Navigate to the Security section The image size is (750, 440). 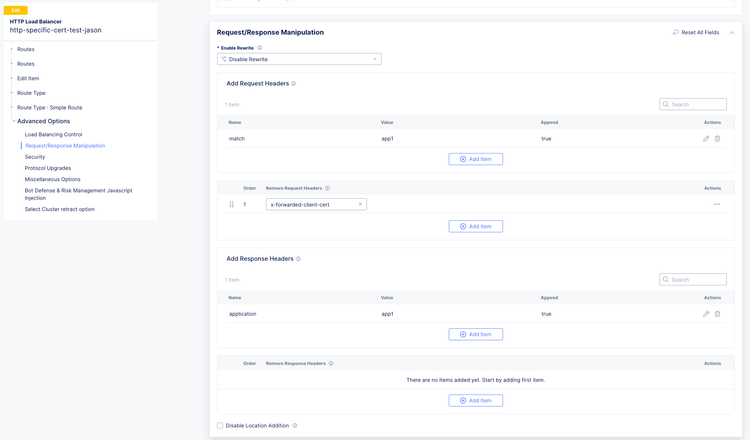point(35,157)
